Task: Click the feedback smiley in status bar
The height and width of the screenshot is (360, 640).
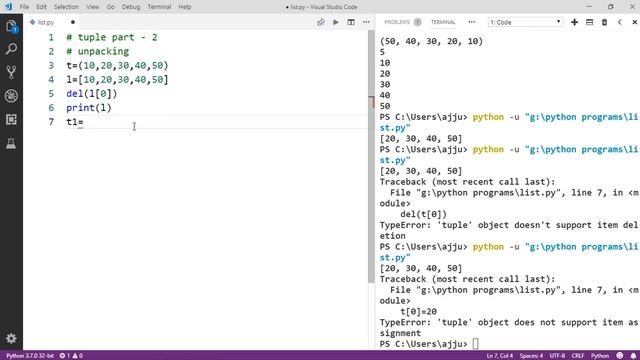Action: [x=620, y=356]
